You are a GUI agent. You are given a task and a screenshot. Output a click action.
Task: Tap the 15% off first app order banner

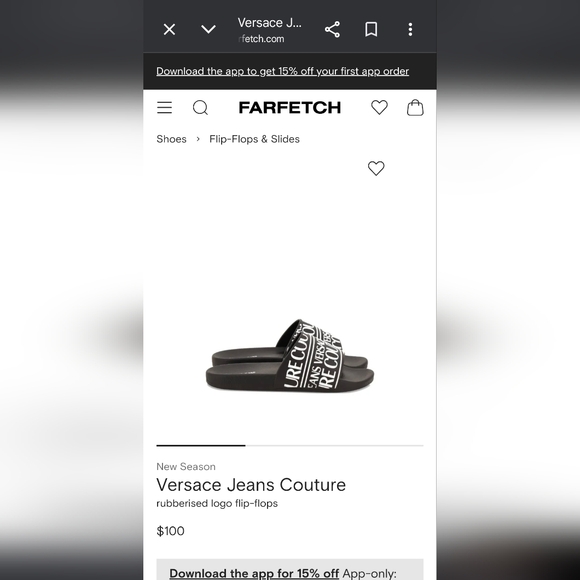click(282, 71)
